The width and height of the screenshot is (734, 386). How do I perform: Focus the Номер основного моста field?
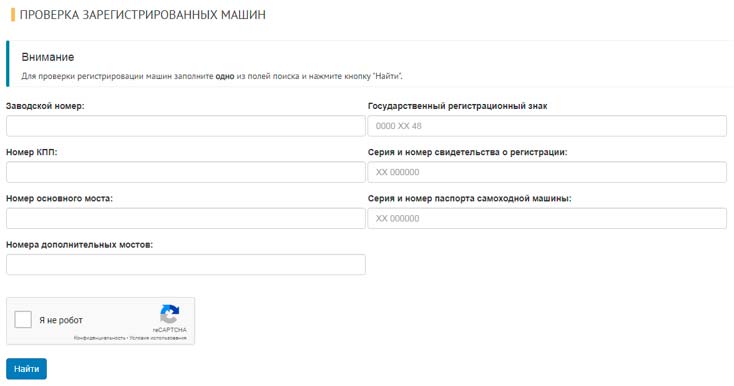click(x=186, y=218)
